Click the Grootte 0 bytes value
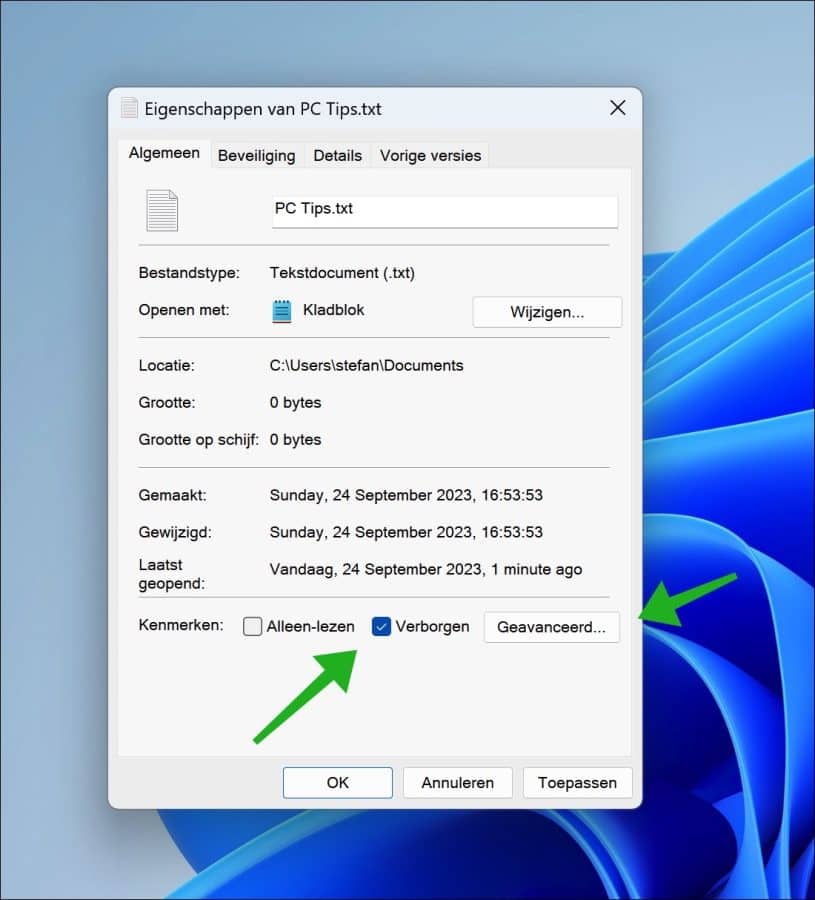 [x=295, y=402]
